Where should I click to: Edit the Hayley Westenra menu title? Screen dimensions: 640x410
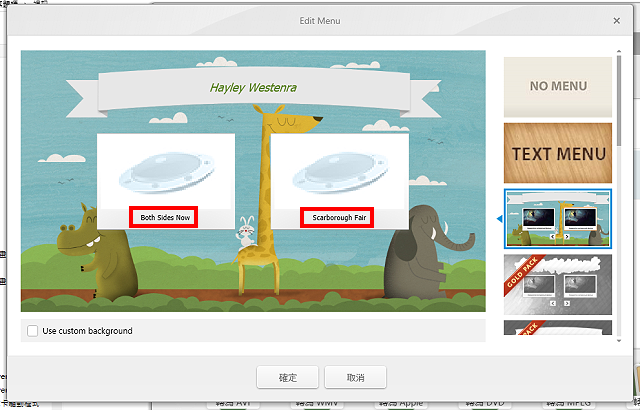253,88
